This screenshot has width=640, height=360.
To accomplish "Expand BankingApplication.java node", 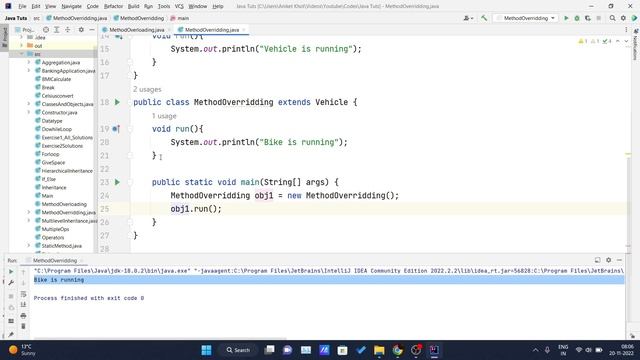I will tap(29, 71).
